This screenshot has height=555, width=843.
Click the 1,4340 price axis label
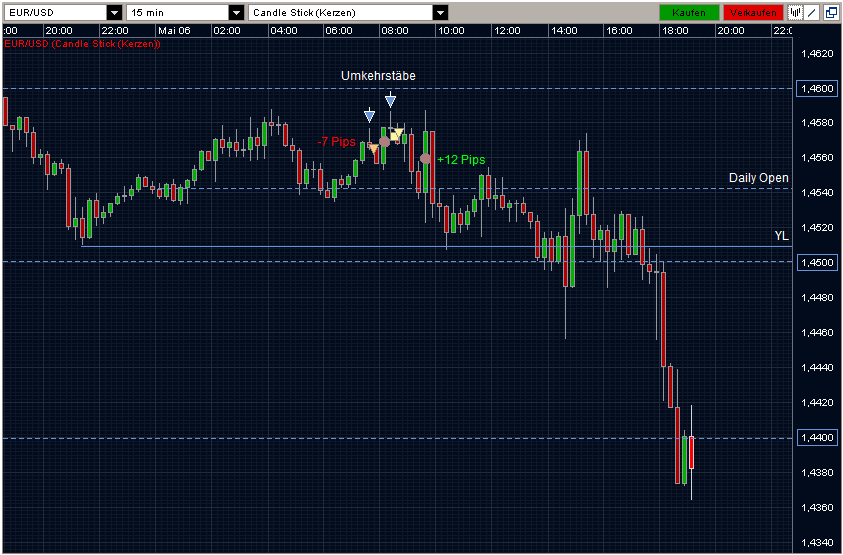click(x=817, y=543)
